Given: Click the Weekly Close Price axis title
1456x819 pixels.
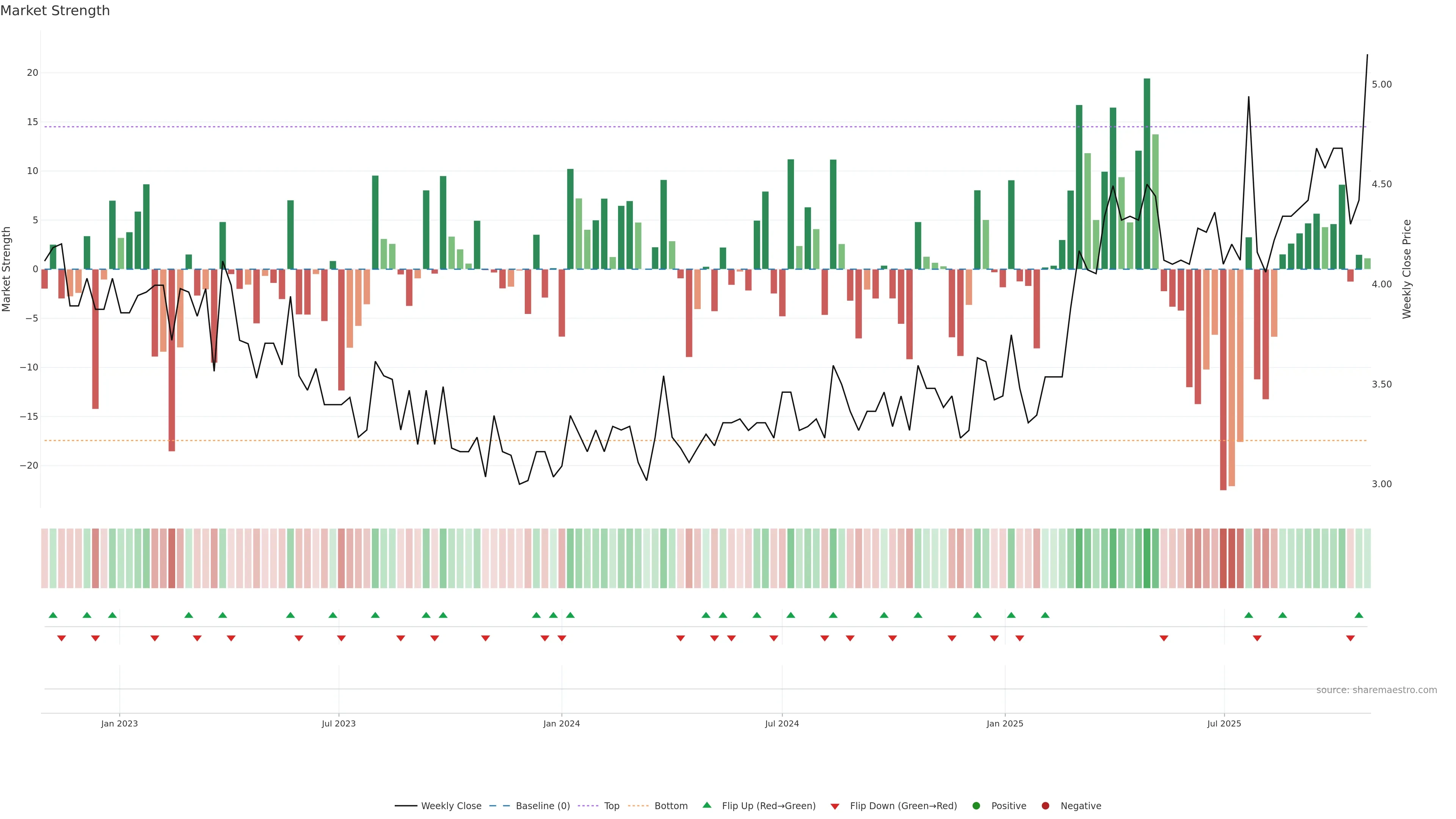Looking at the screenshot, I should tap(1407, 269).
